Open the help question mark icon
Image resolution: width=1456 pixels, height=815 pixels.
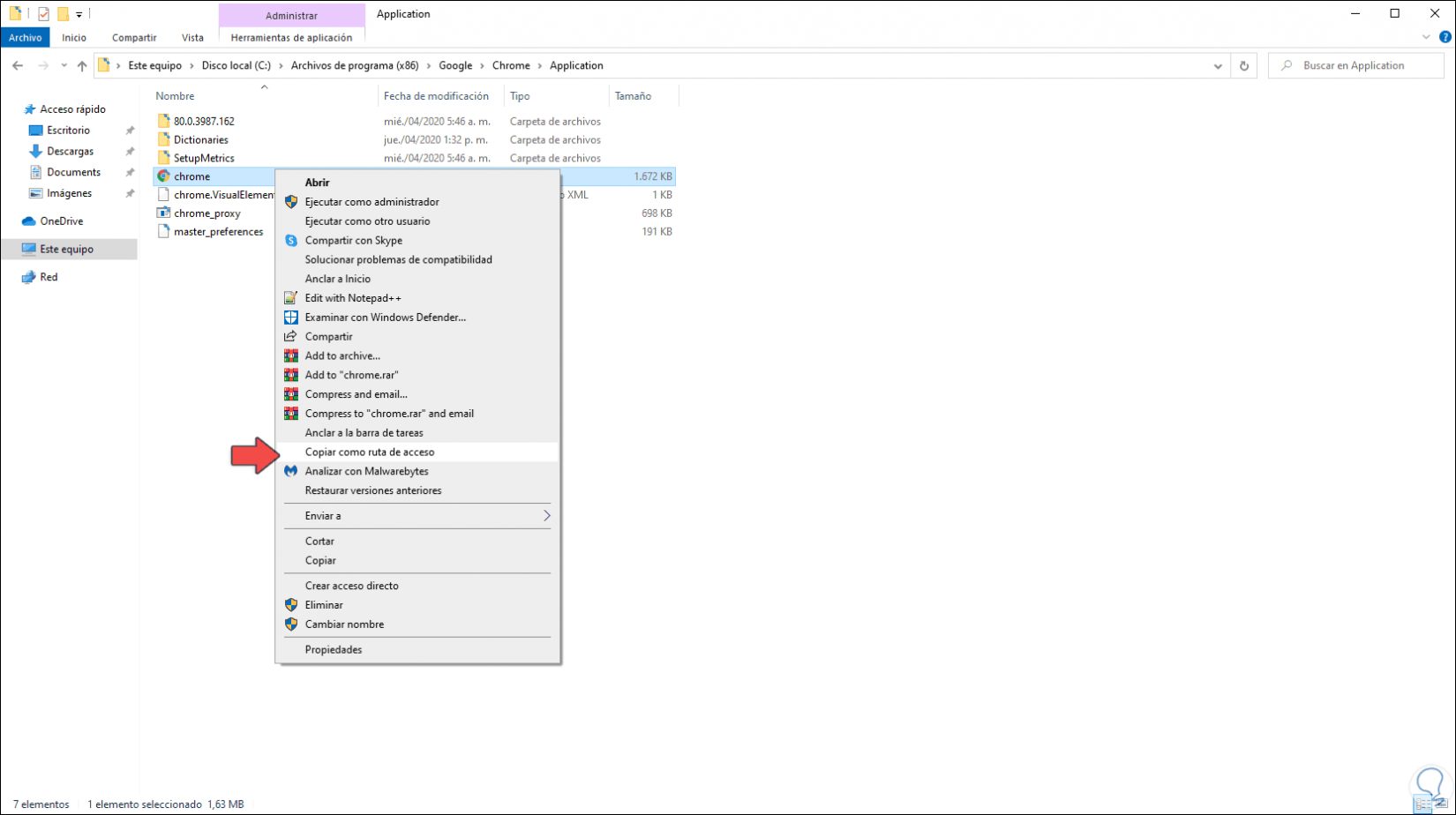pyautogui.click(x=1445, y=37)
